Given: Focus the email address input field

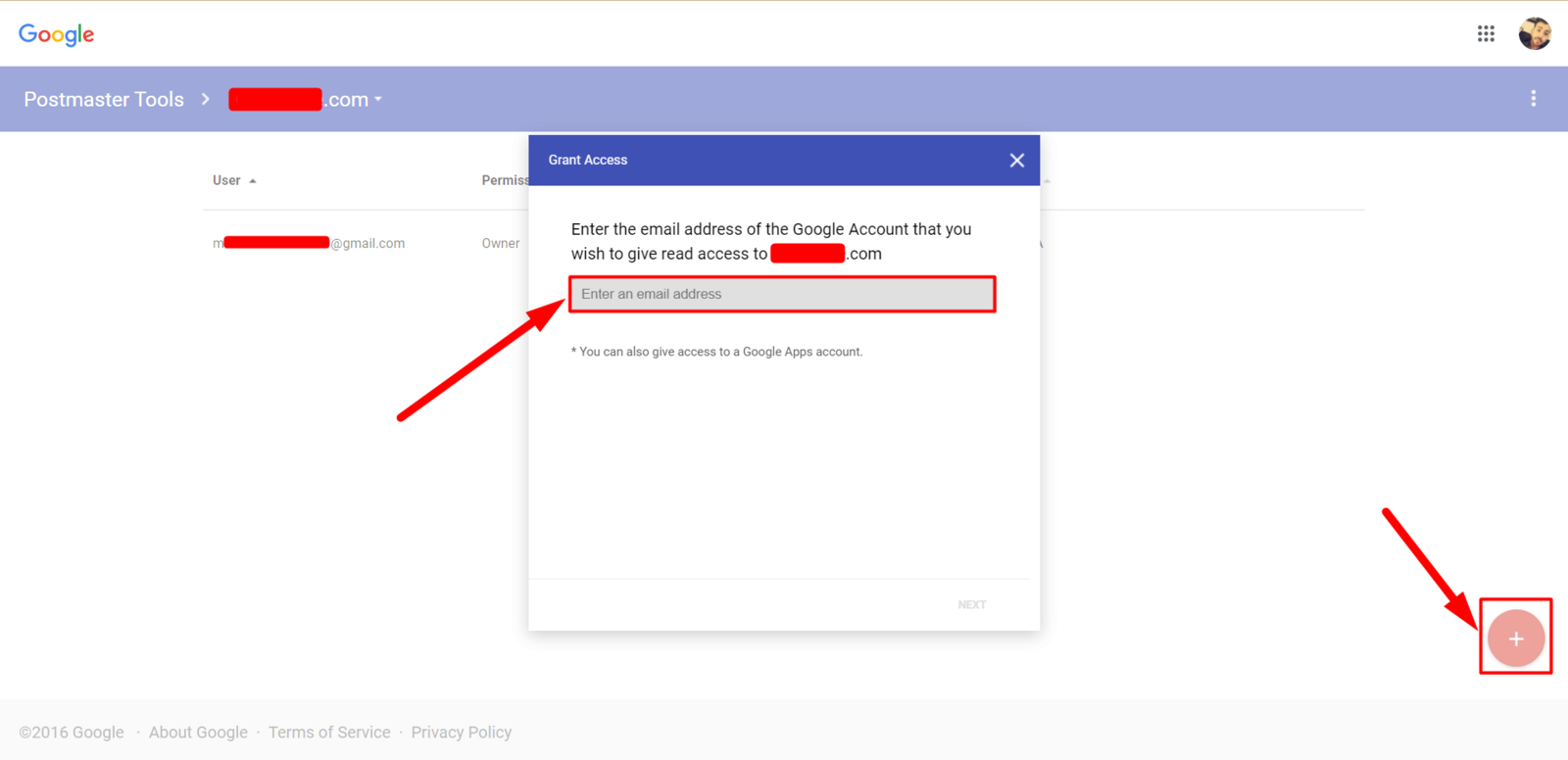Looking at the screenshot, I should (x=782, y=294).
